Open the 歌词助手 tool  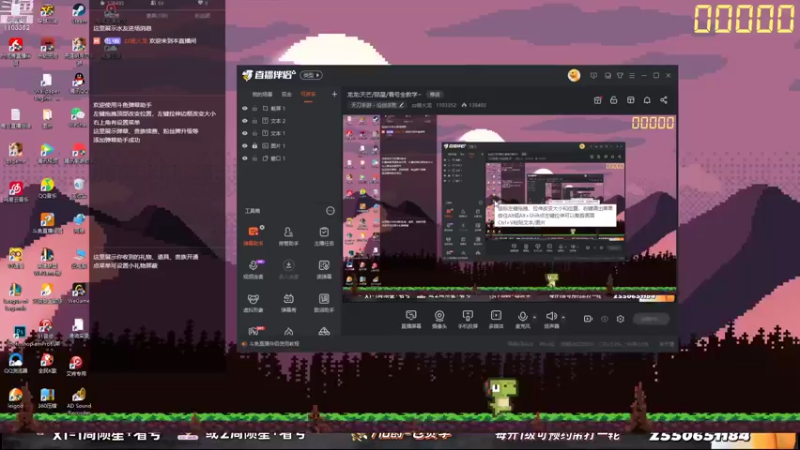point(323,303)
